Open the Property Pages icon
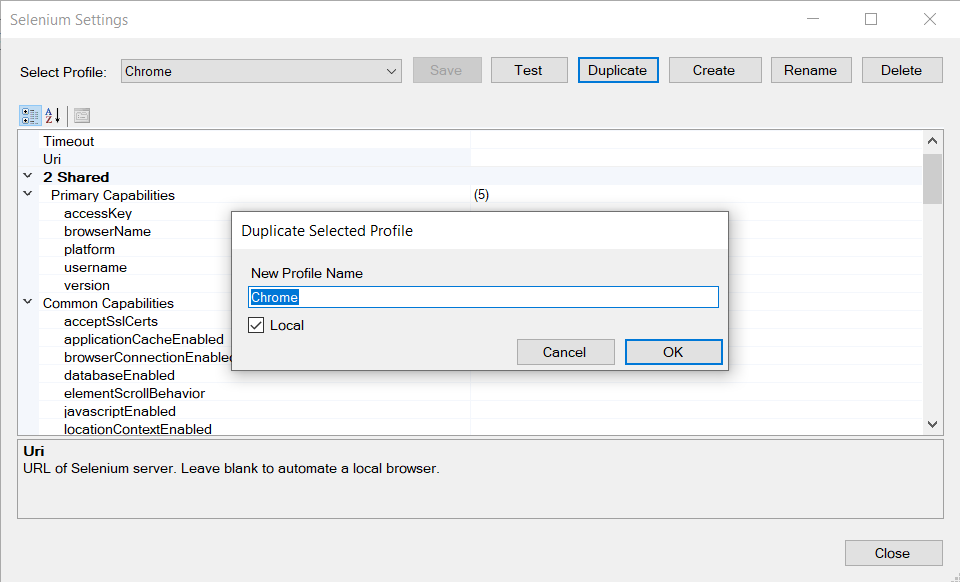 coord(82,115)
